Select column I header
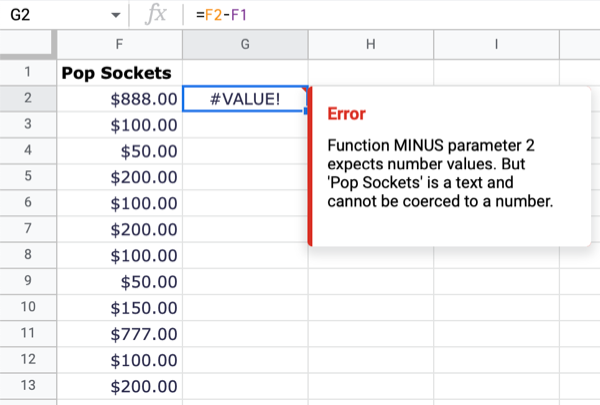The width and height of the screenshot is (600, 405). [x=496, y=45]
